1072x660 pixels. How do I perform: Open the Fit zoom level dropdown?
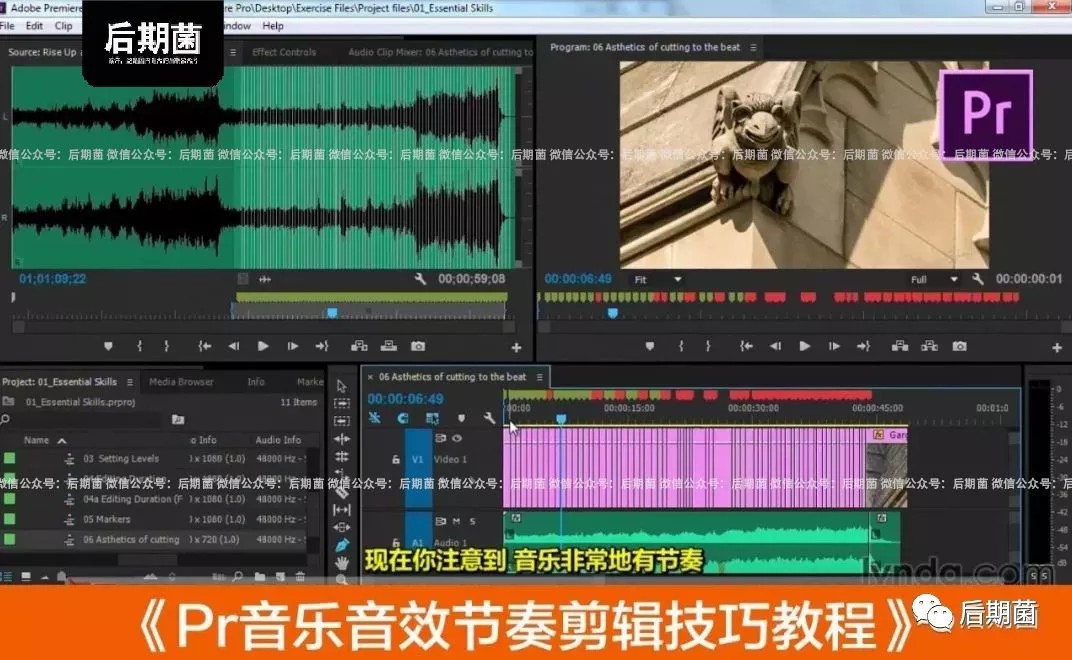tap(658, 279)
